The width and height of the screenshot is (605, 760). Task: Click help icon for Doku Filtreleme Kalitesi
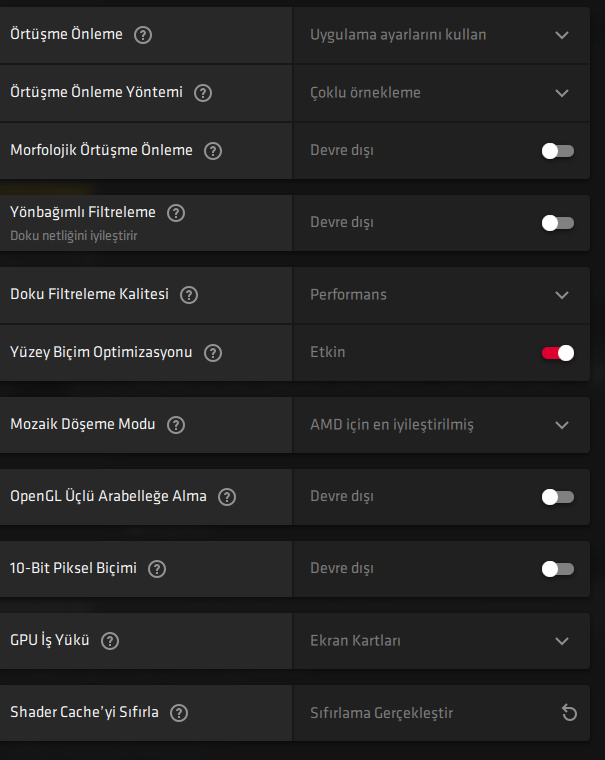pos(189,295)
